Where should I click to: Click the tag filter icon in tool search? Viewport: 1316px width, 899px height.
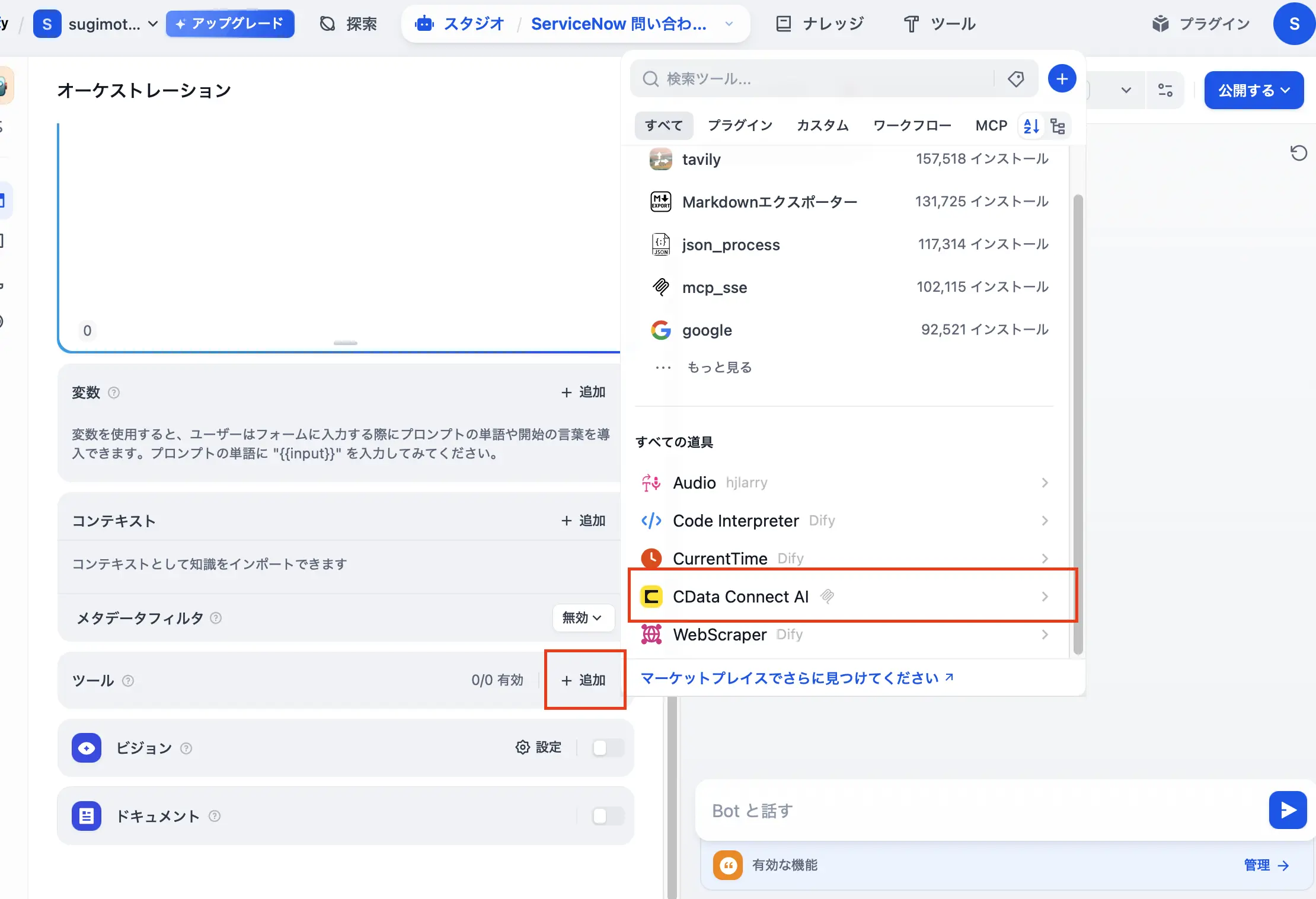(x=1016, y=78)
